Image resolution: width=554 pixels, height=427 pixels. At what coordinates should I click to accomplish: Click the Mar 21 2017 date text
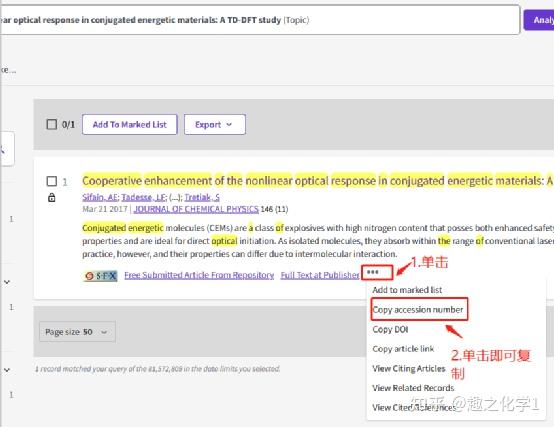[105, 209]
